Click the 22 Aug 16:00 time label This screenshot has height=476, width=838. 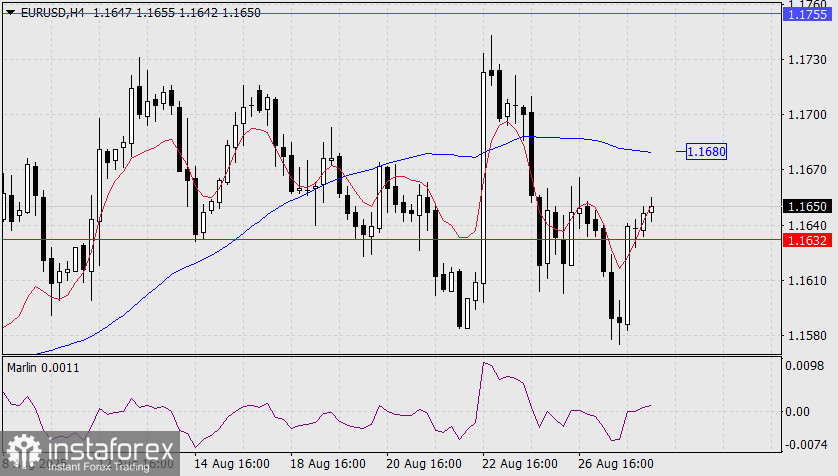click(519, 464)
